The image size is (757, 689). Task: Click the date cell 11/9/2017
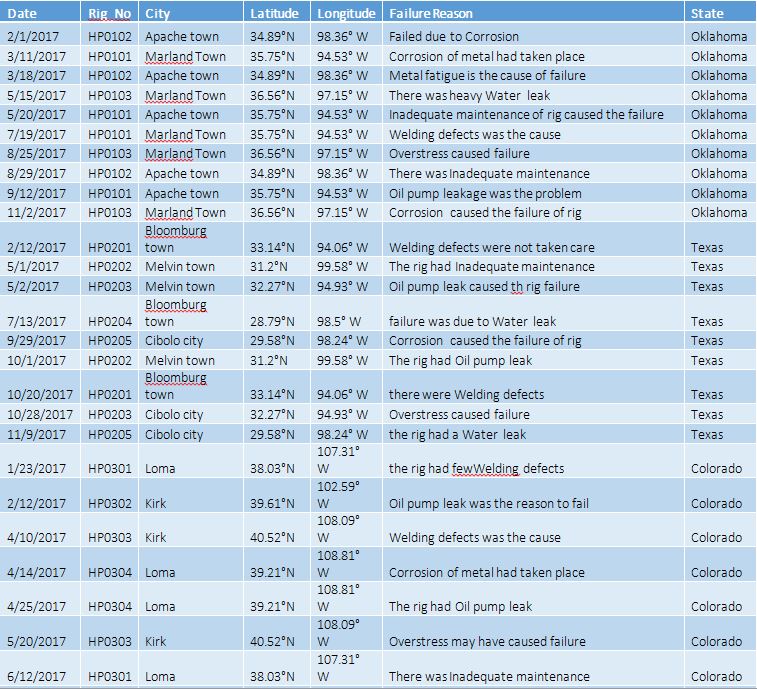pyautogui.click(x=40, y=434)
